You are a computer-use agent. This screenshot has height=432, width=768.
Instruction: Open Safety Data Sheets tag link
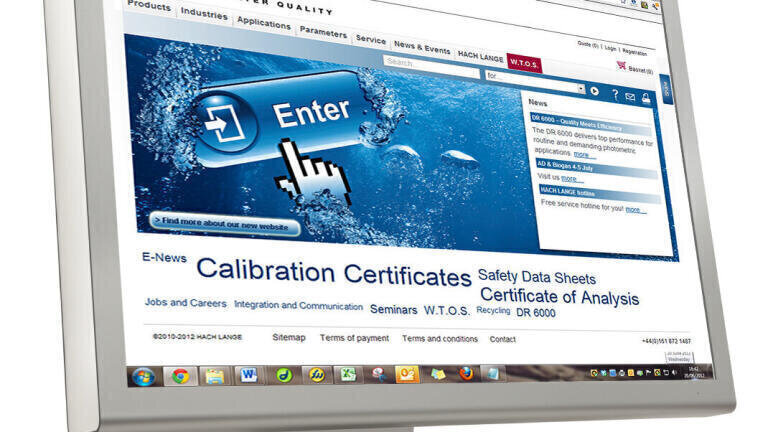[x=536, y=277]
